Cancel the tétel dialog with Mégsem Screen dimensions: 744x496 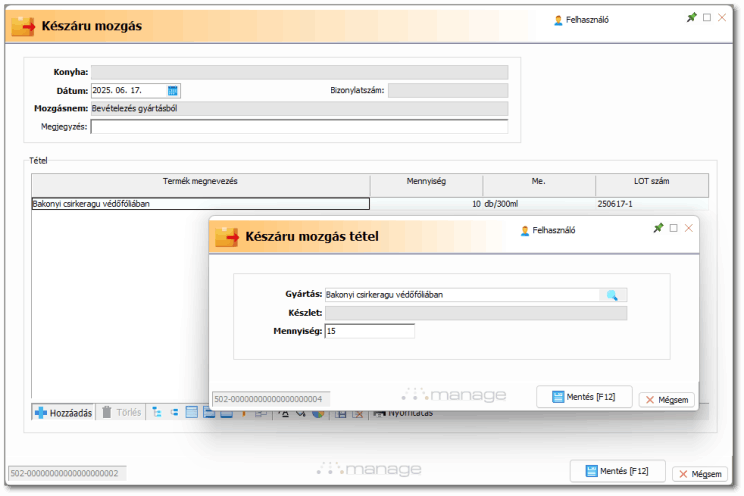(x=667, y=400)
